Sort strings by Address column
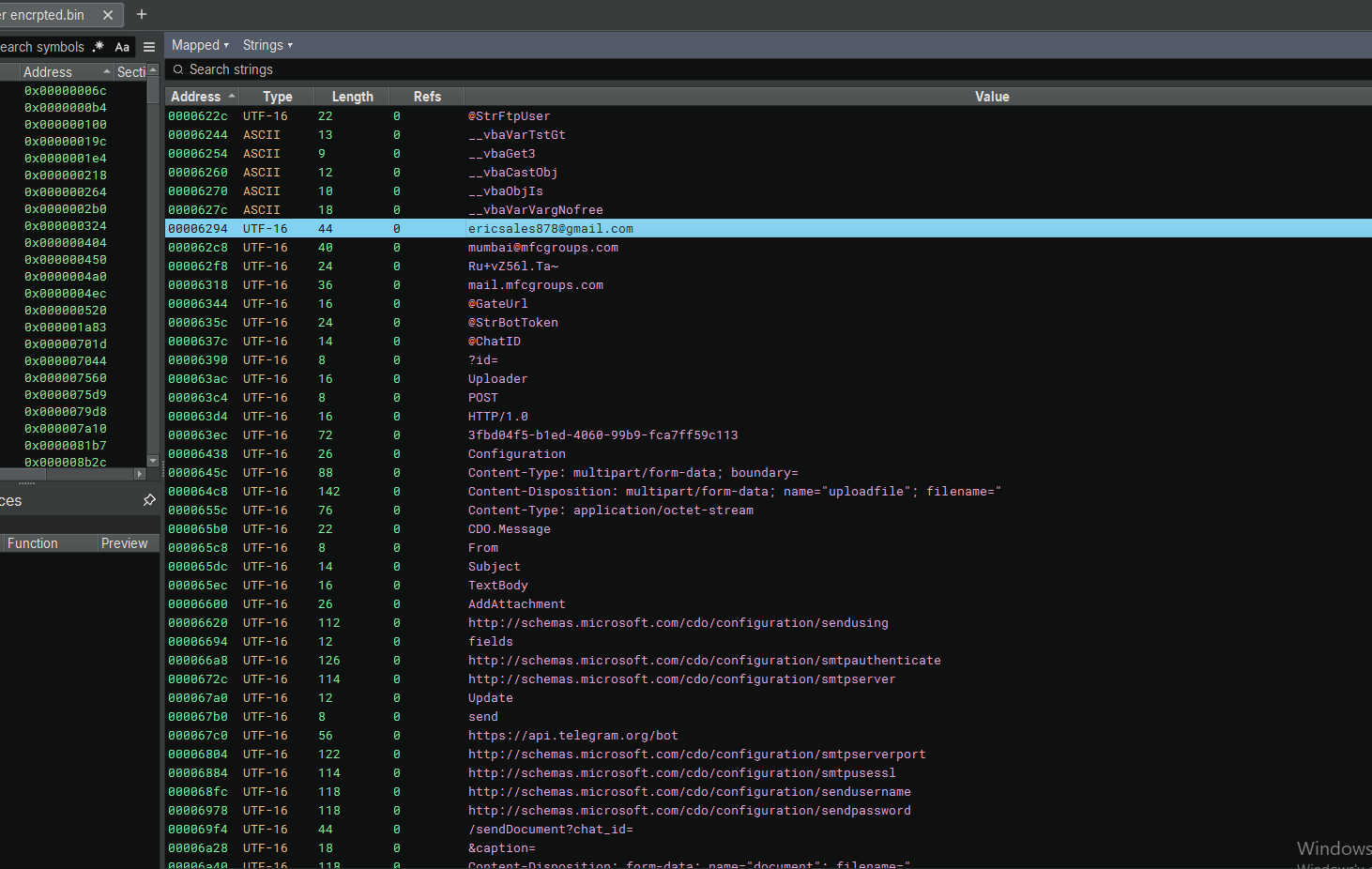 click(202, 97)
